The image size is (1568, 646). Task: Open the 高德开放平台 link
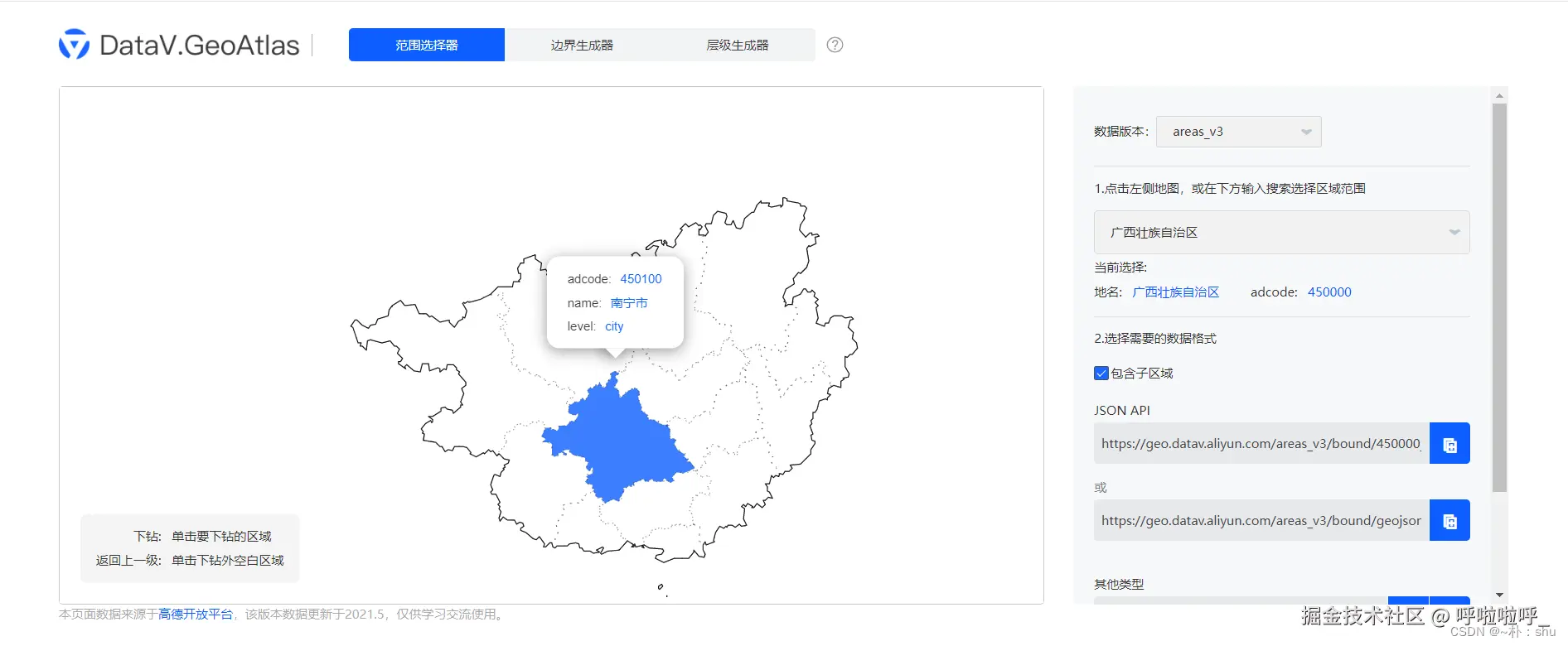[196, 615]
